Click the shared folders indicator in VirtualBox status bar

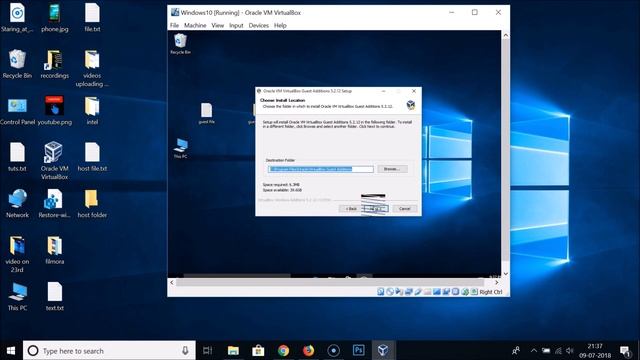point(427,292)
